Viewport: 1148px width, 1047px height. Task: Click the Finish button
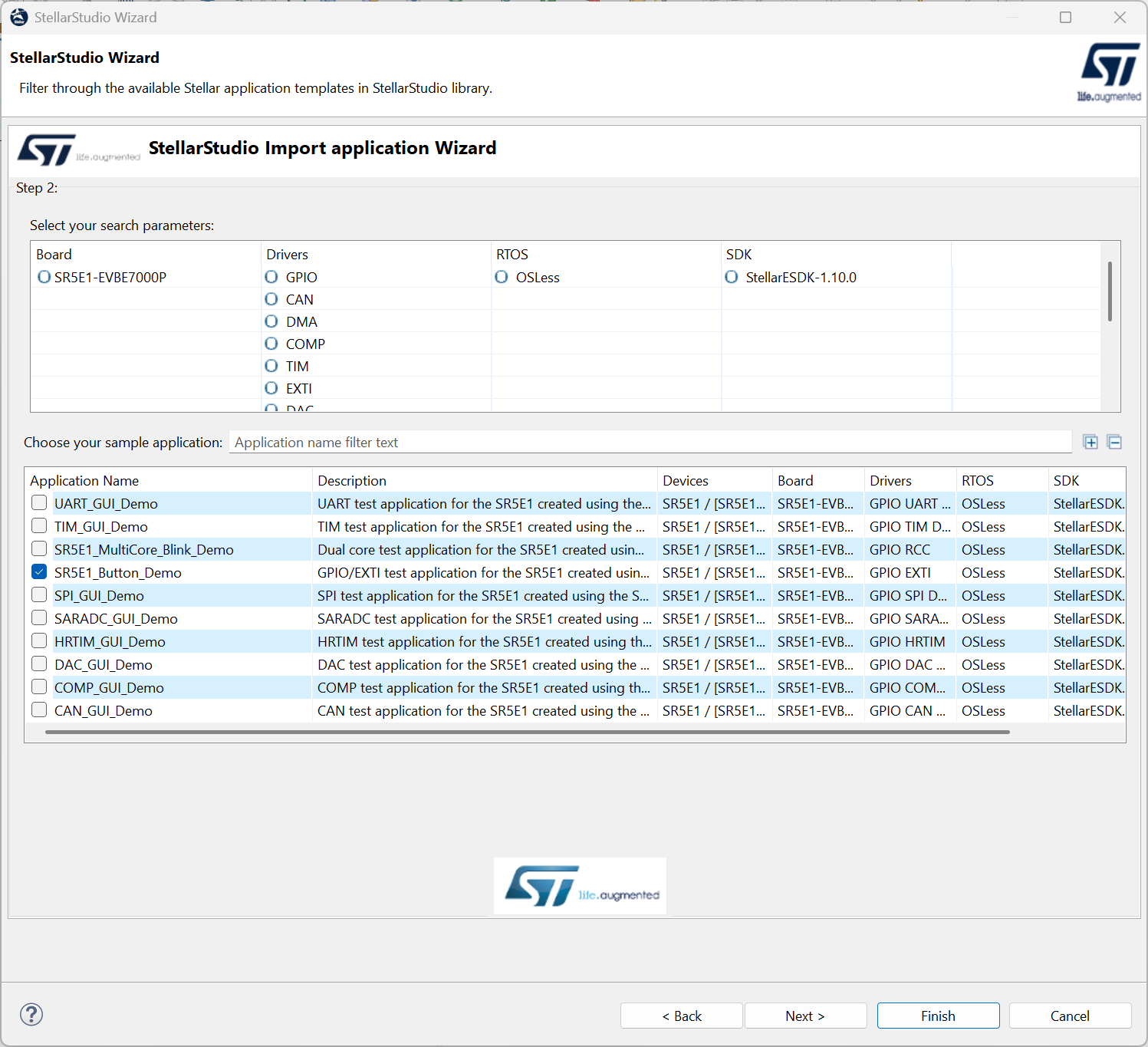pyautogui.click(x=939, y=1016)
